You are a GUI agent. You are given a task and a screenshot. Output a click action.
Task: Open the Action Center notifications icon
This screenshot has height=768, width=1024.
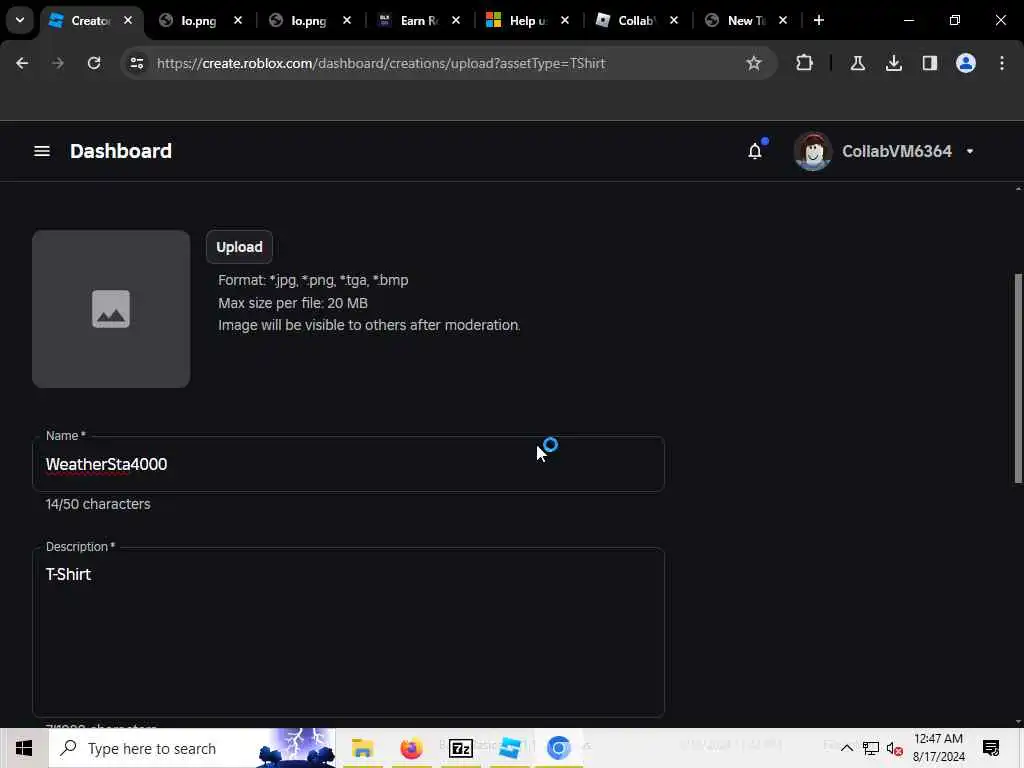pos(991,748)
